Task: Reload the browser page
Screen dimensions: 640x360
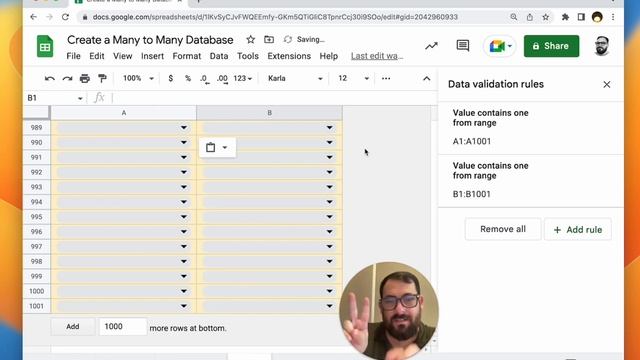Action: [x=65, y=17]
